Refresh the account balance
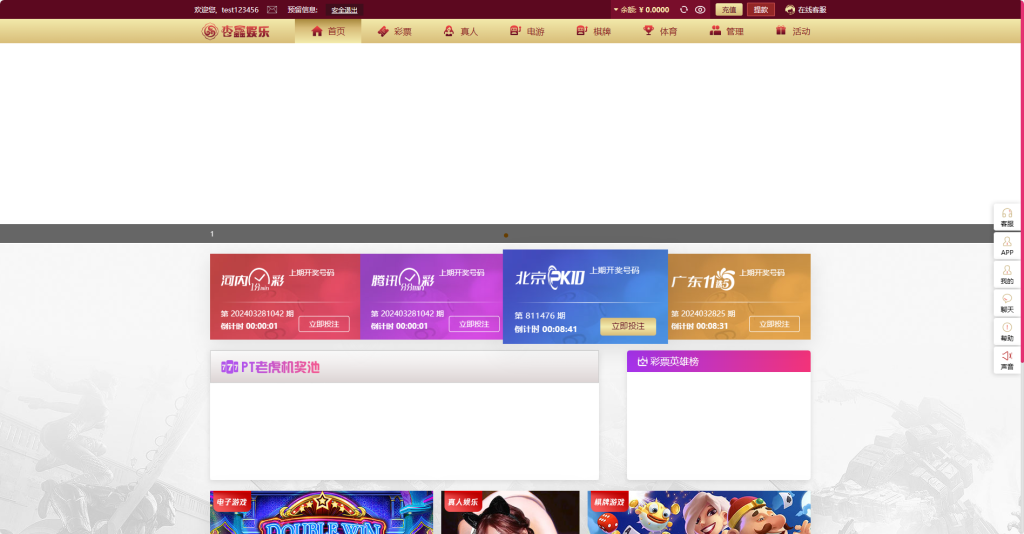 point(684,9)
